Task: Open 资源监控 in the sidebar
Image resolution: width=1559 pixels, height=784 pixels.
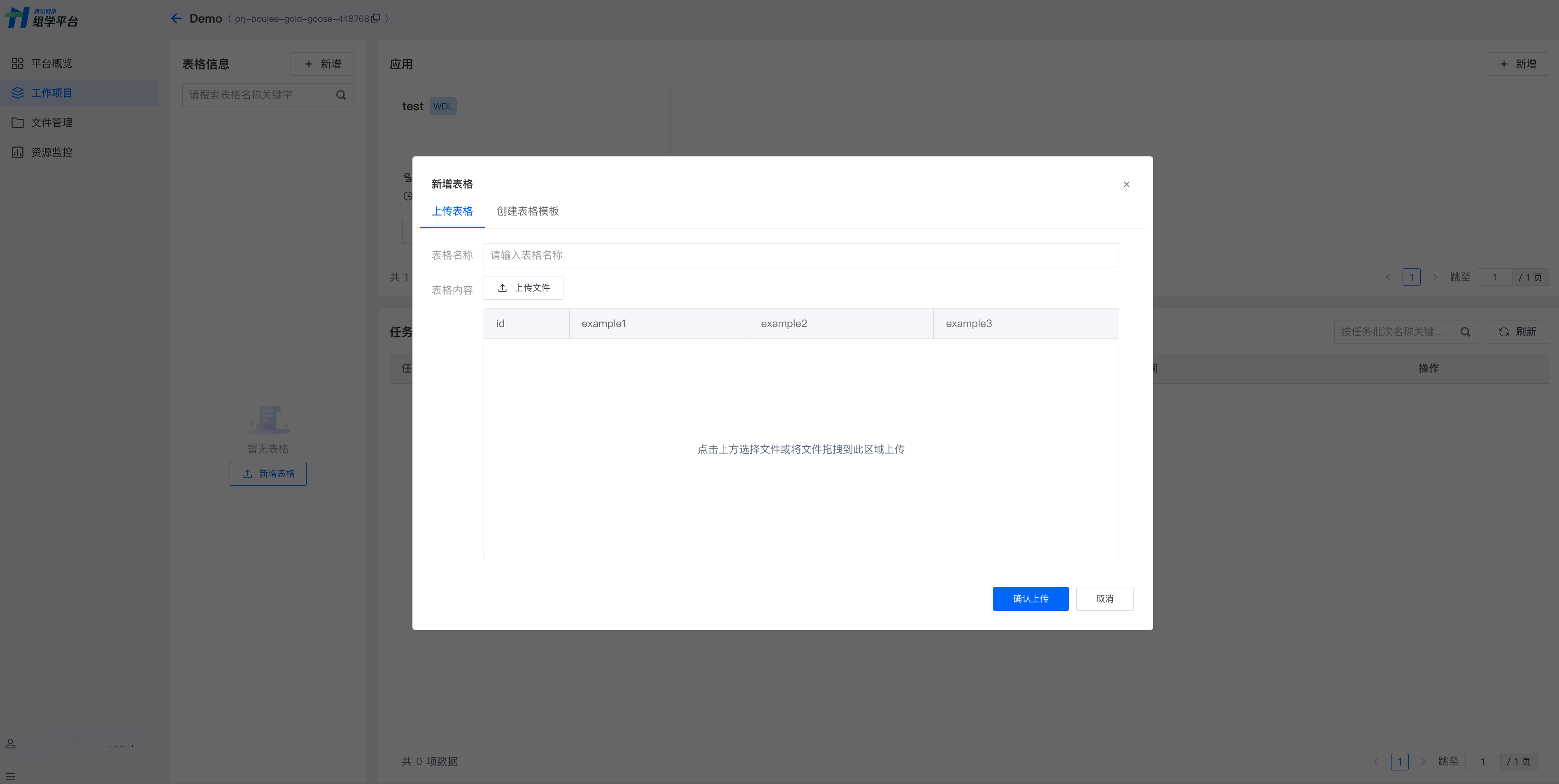Action: click(x=51, y=153)
